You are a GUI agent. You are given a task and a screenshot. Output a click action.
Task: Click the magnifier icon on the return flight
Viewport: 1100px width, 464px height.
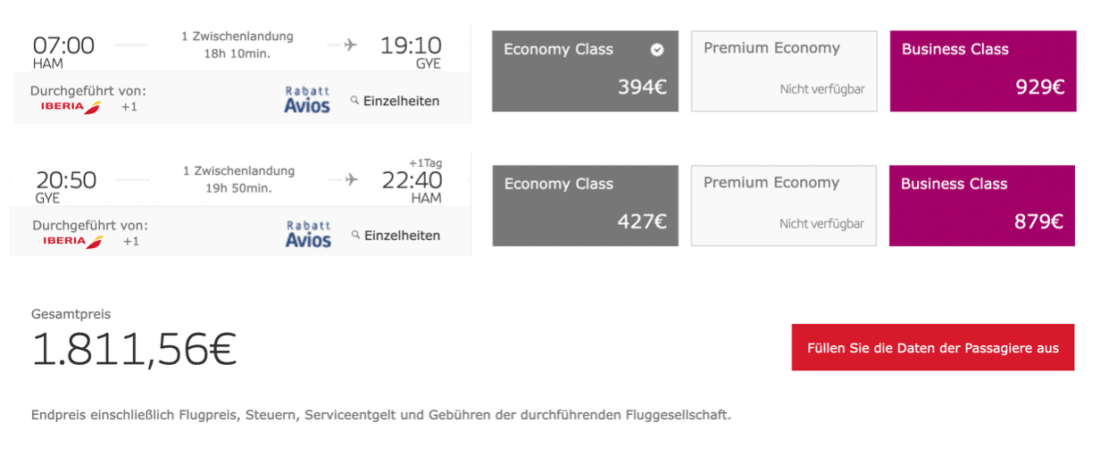tap(355, 235)
